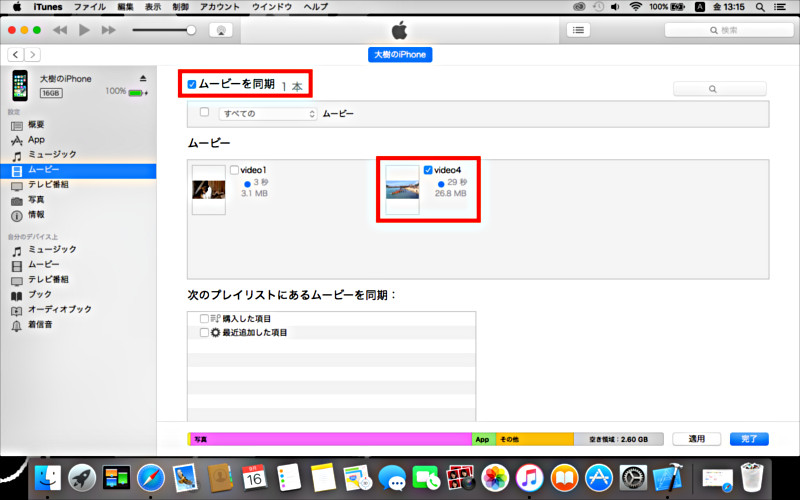This screenshot has height=500, width=800.
Task: Open the 制御 menu
Action: [x=180, y=7]
